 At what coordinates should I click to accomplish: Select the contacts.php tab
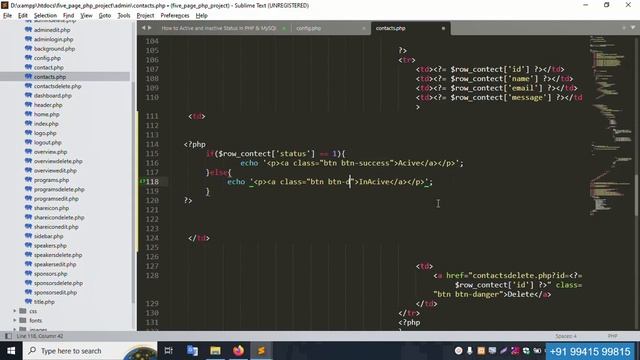(x=391, y=28)
